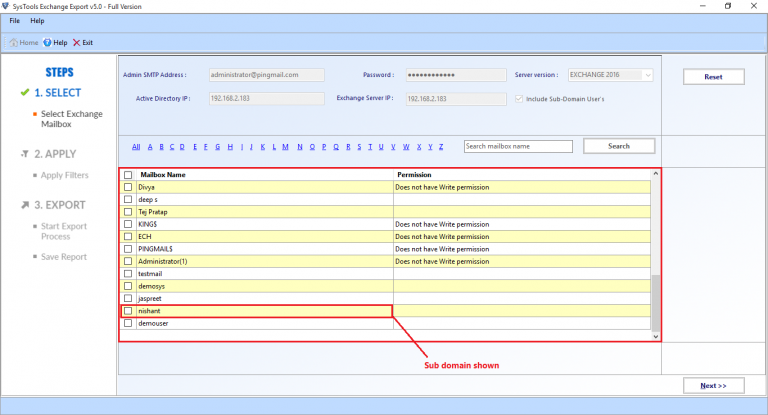Click the Admin SMTP Address field
Image resolution: width=768 pixels, height=415 pixels.
tap(266, 75)
